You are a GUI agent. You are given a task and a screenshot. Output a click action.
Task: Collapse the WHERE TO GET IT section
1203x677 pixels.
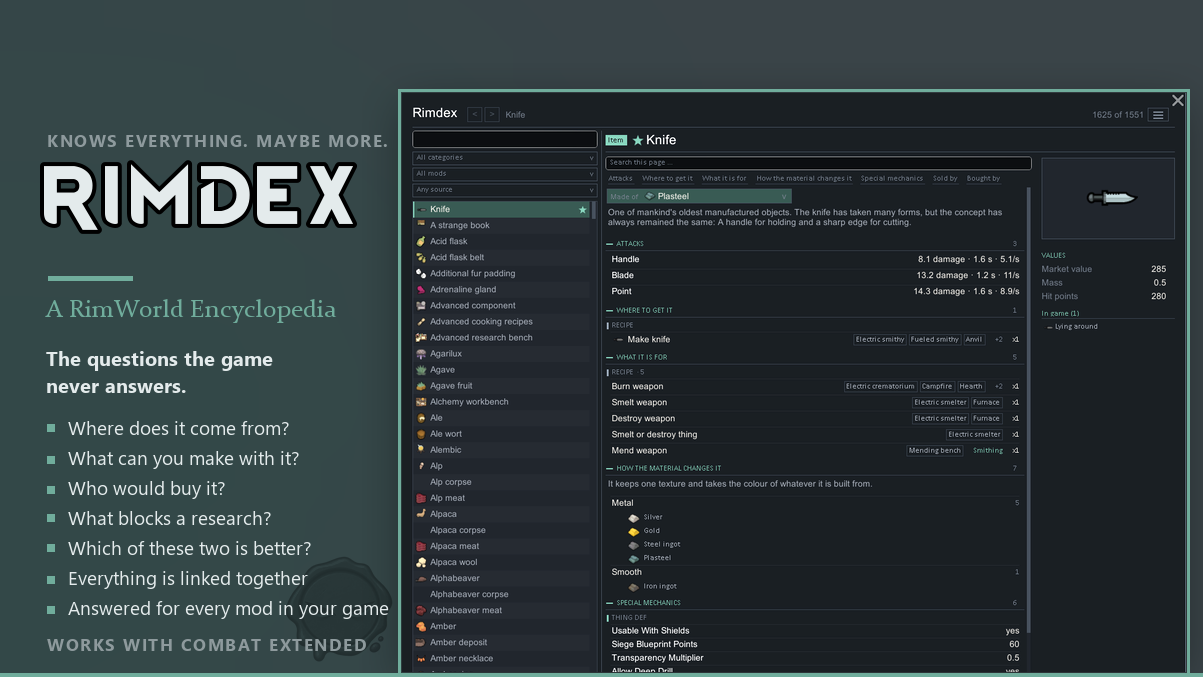pyautogui.click(x=812, y=311)
